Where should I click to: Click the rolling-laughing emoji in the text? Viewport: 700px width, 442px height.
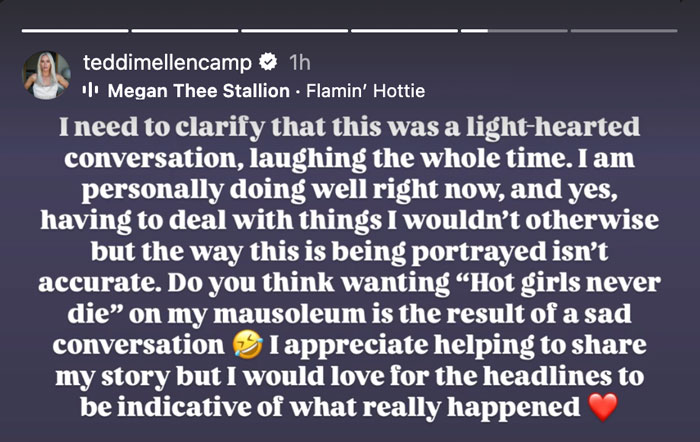point(248,346)
